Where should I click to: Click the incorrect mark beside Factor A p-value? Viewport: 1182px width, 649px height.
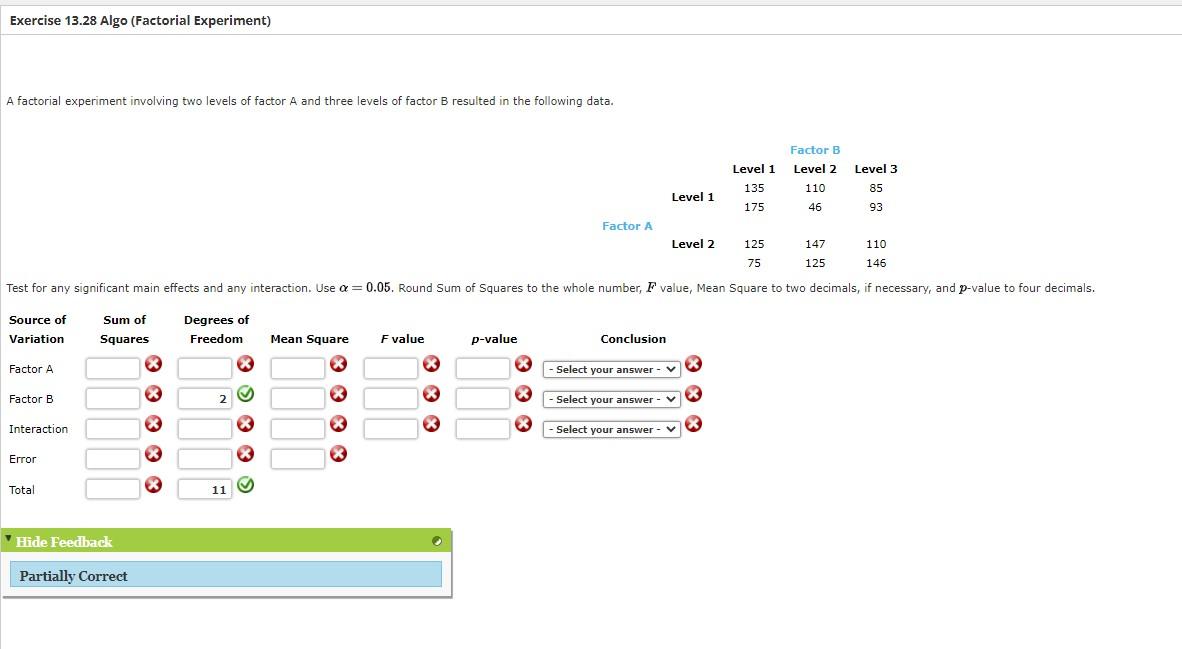pyautogui.click(x=523, y=363)
